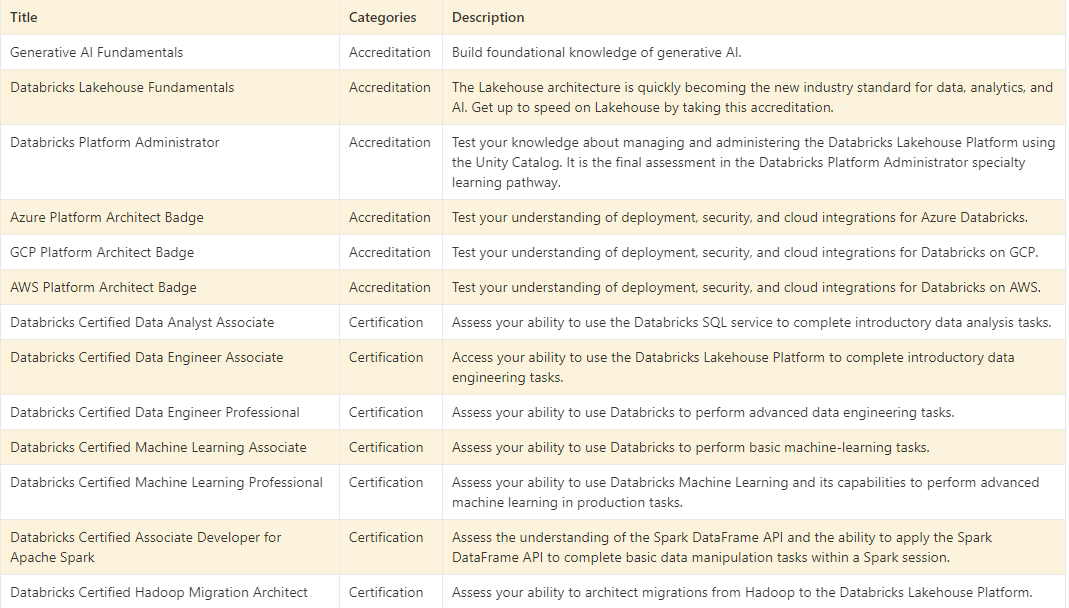Click the introductory data engineering tasks description

click(x=733, y=367)
